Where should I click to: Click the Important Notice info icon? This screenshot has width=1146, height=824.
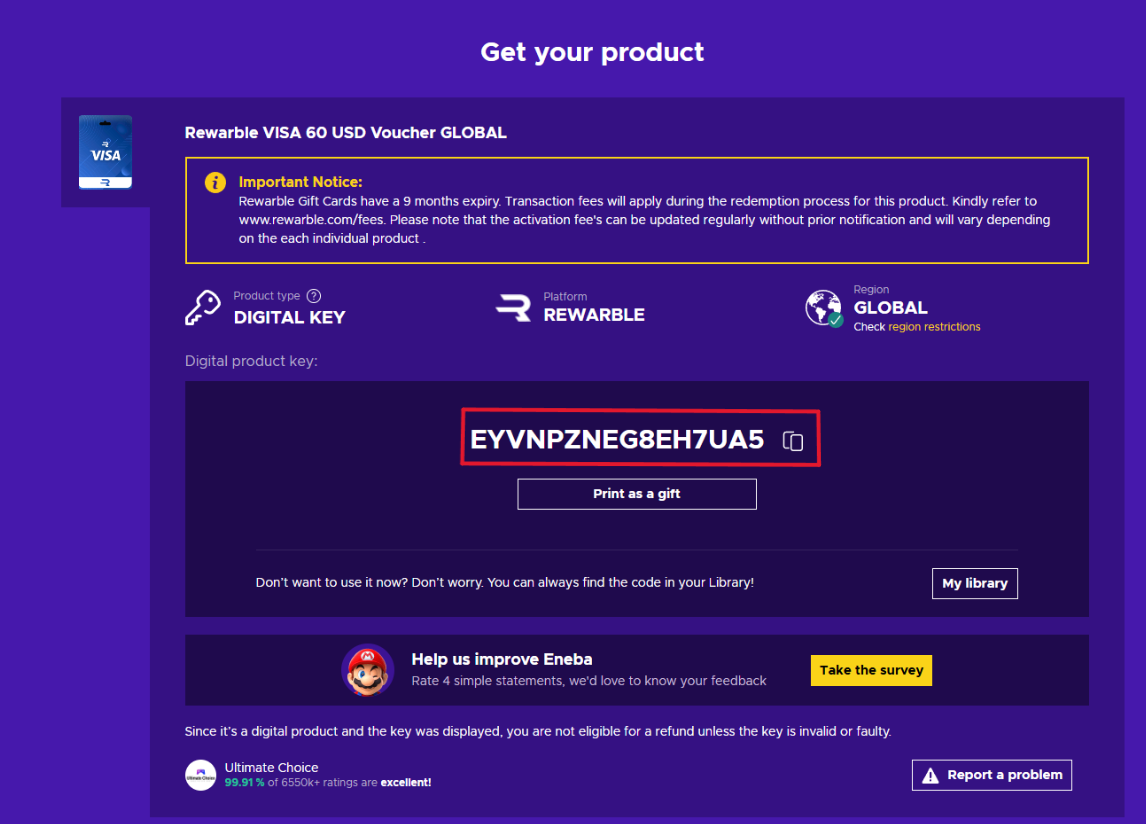[215, 183]
